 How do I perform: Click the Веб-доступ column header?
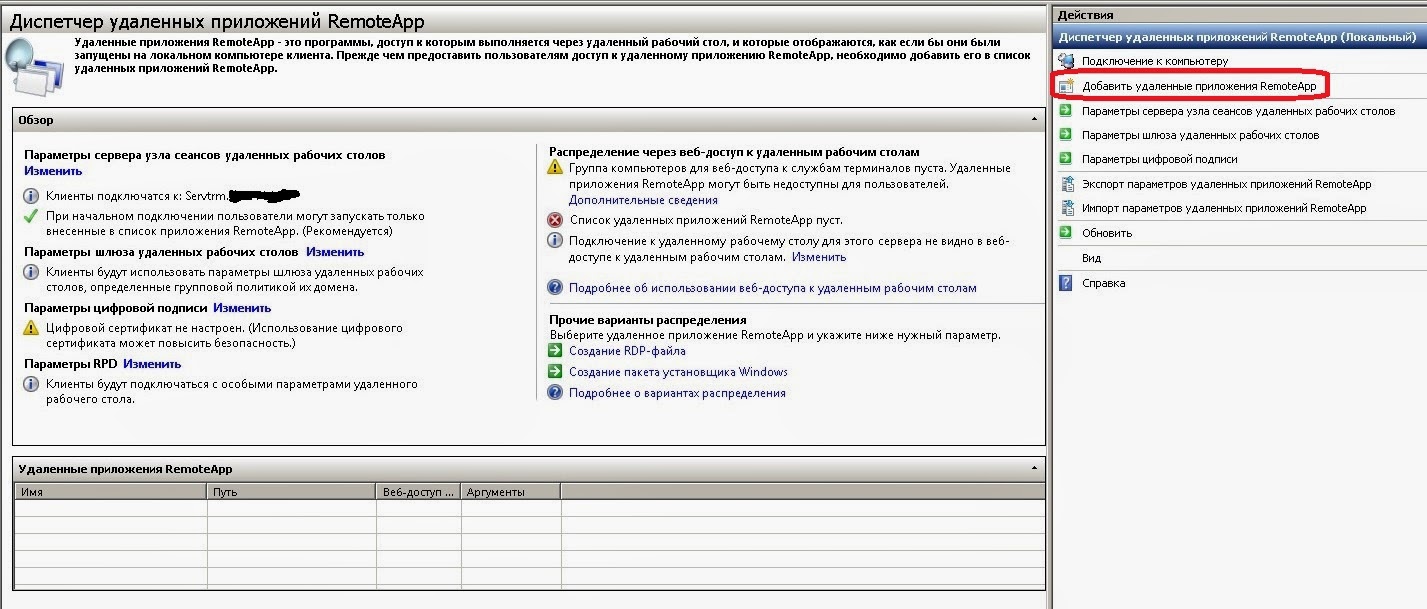point(419,492)
